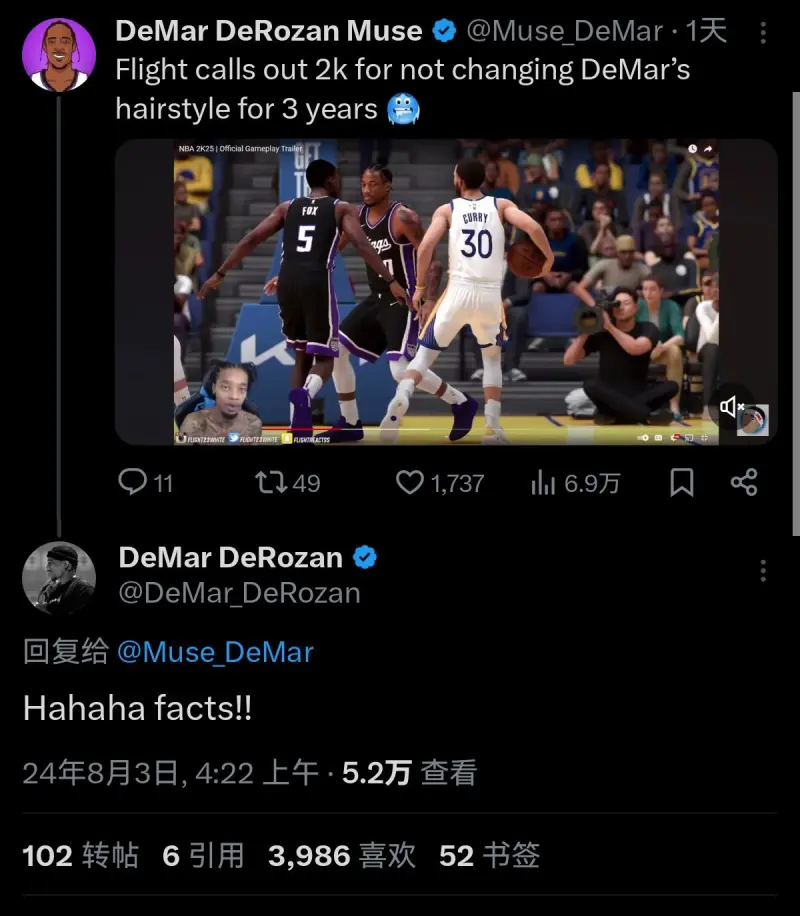Screen dimensions: 800x916
Task: Click the DeMar DeRozan display name
Action: coord(231,557)
